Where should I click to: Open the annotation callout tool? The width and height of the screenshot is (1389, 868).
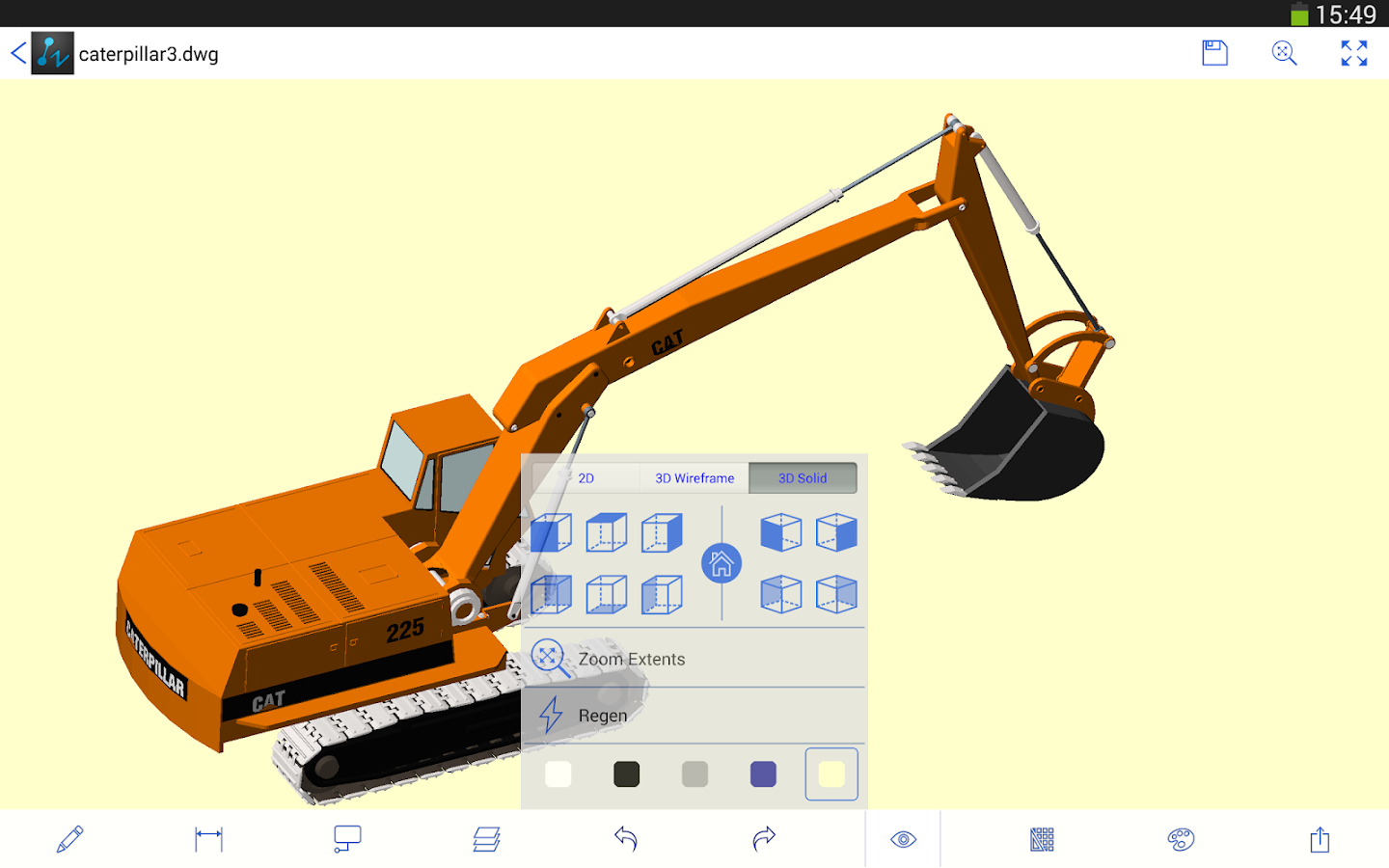[x=347, y=839]
